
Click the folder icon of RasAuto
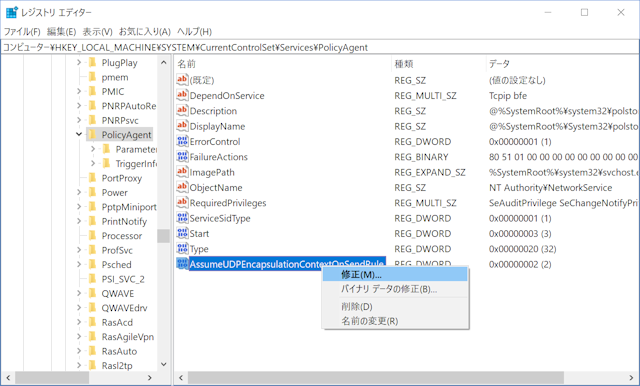tap(93, 351)
